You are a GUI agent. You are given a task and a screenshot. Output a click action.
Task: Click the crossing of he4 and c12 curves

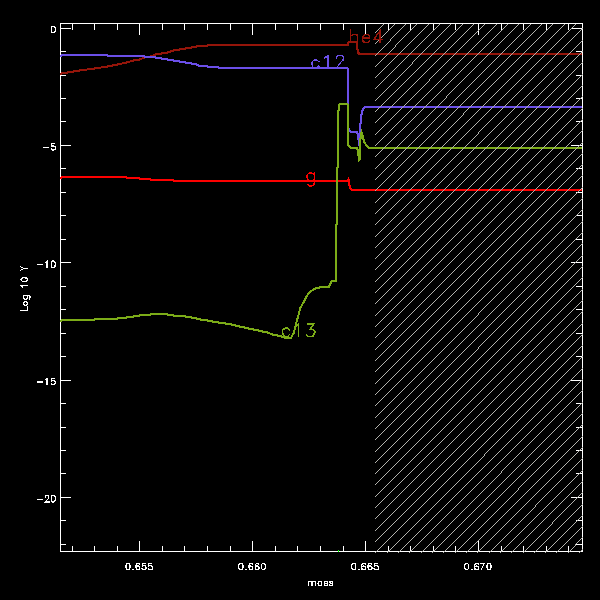click(149, 56)
